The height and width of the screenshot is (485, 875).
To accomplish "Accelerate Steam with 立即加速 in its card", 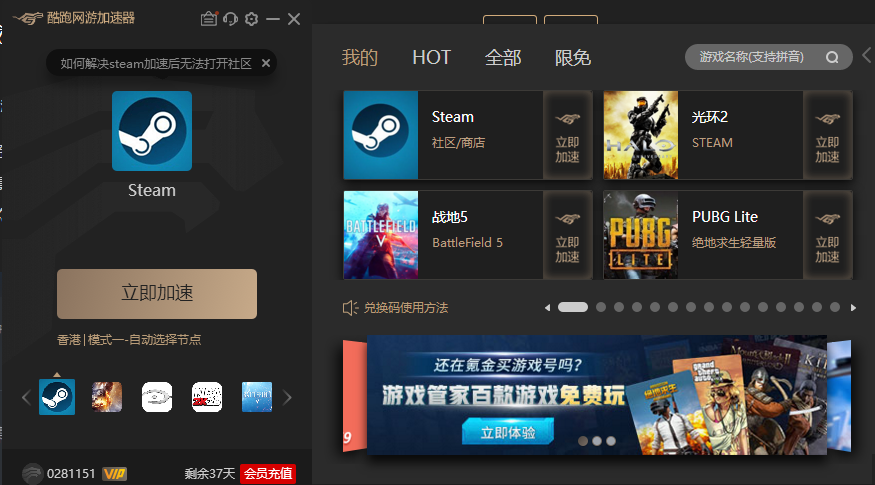I will point(568,135).
